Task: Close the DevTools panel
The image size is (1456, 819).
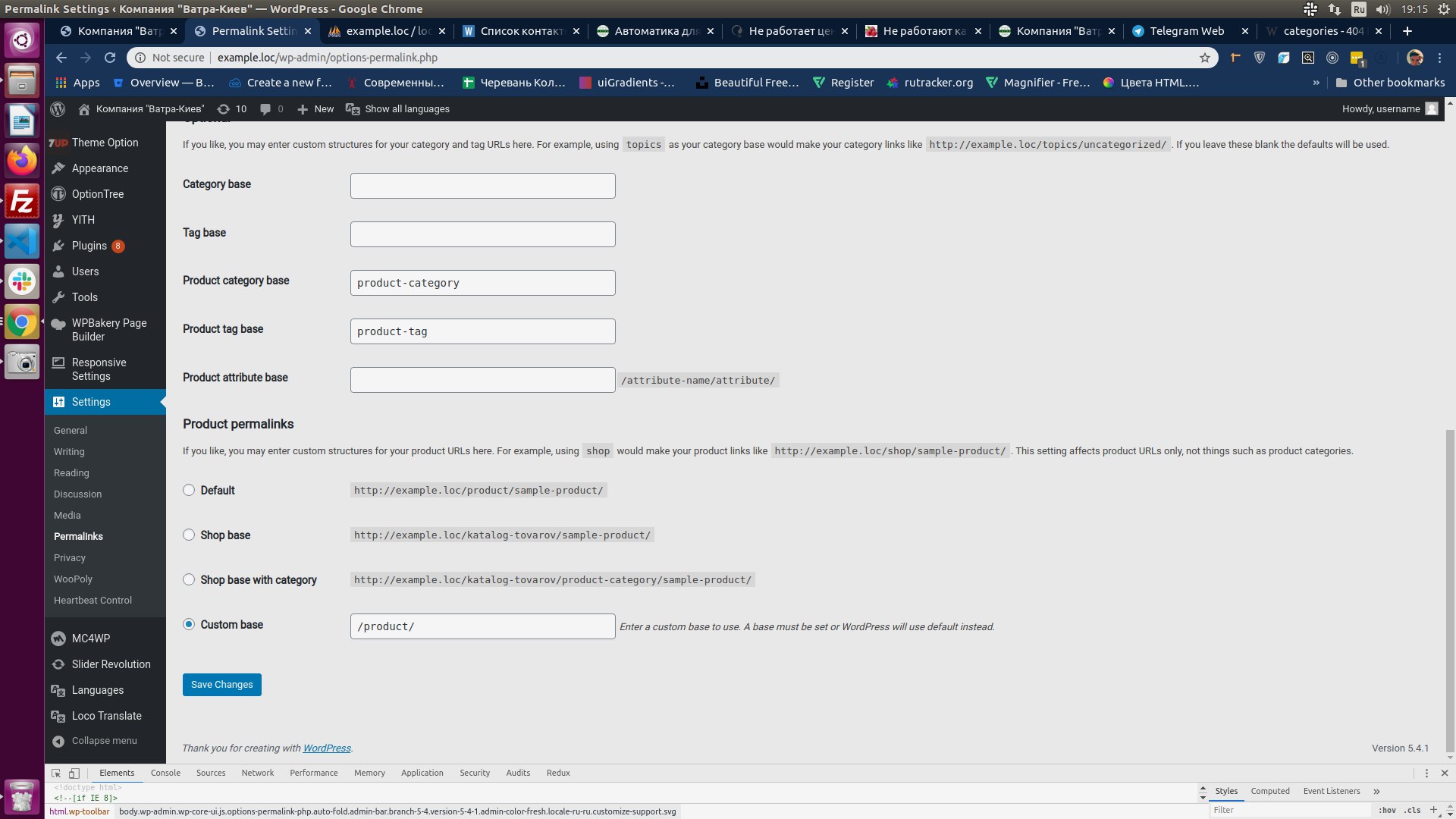Action: click(1445, 773)
